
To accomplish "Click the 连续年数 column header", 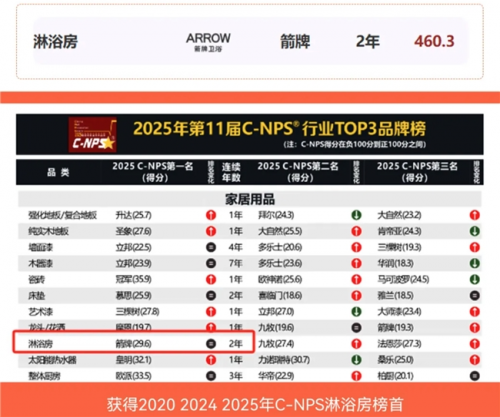I will (x=231, y=172).
